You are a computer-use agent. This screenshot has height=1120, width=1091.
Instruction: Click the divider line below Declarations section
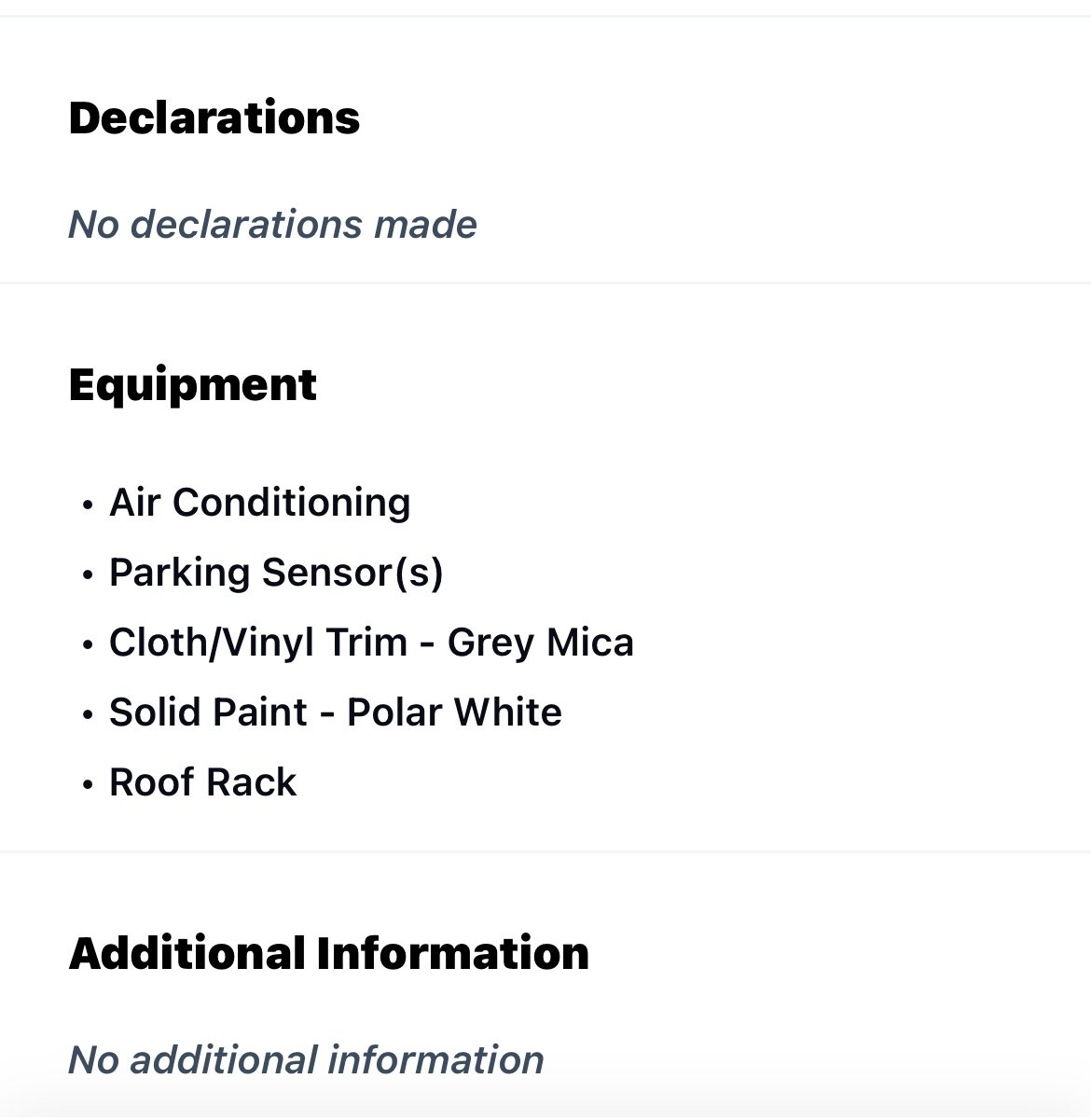(545, 283)
